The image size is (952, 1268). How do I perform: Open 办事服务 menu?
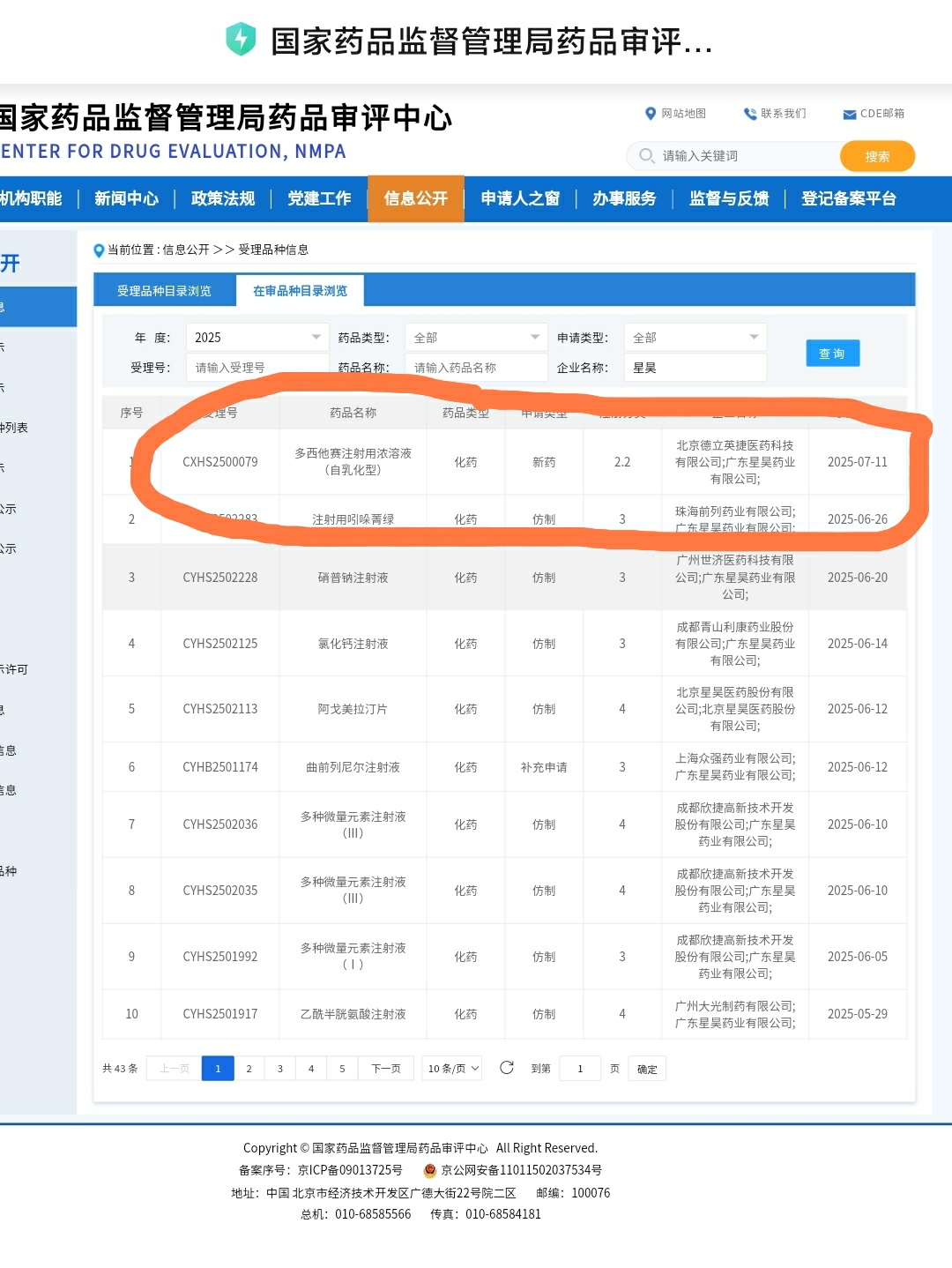pos(624,198)
